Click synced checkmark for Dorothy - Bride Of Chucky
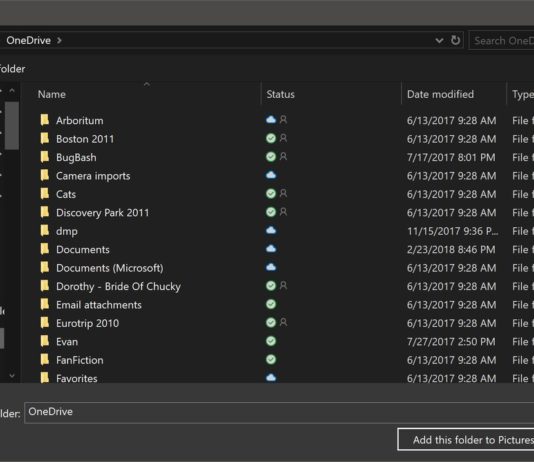The height and width of the screenshot is (462, 534). [x=271, y=286]
